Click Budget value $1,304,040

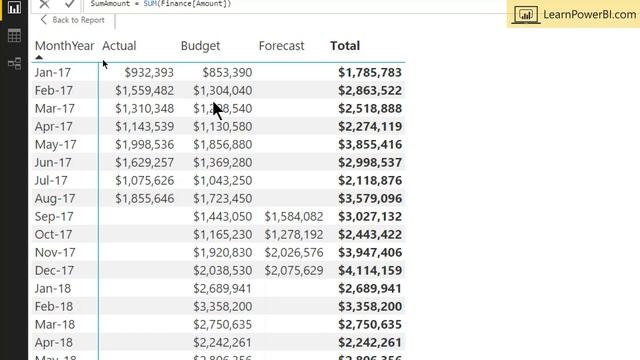point(223,91)
